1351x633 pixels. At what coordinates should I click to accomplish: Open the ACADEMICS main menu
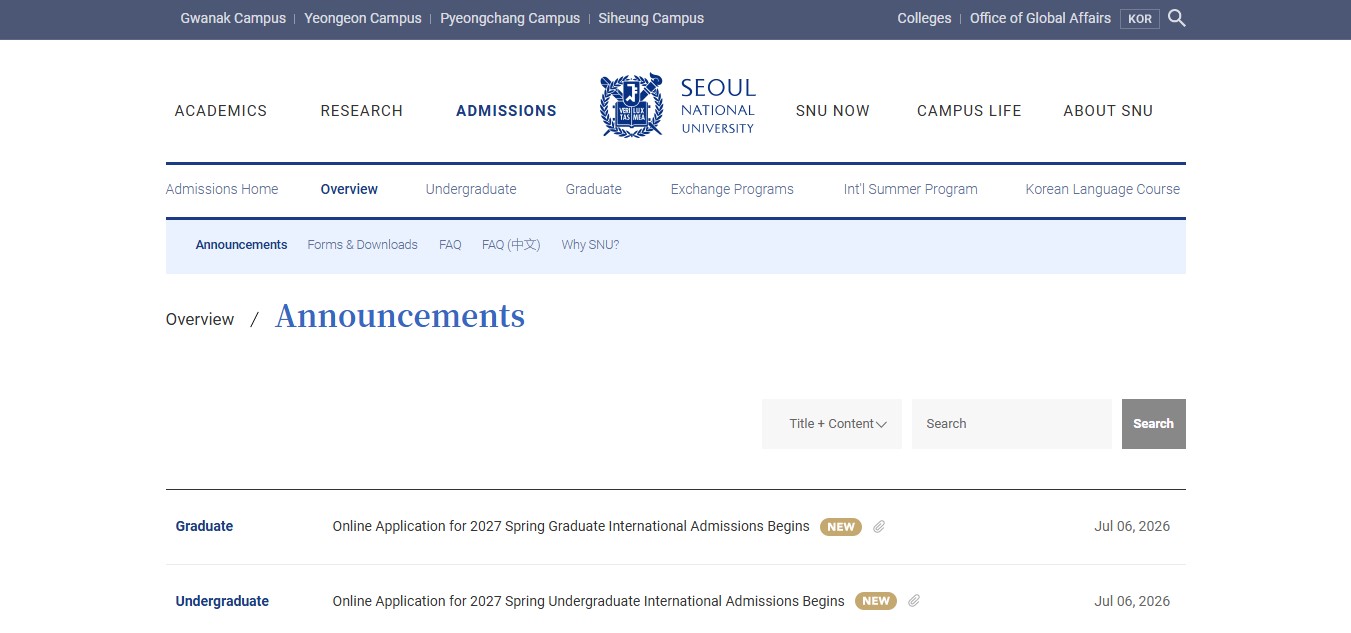point(221,111)
